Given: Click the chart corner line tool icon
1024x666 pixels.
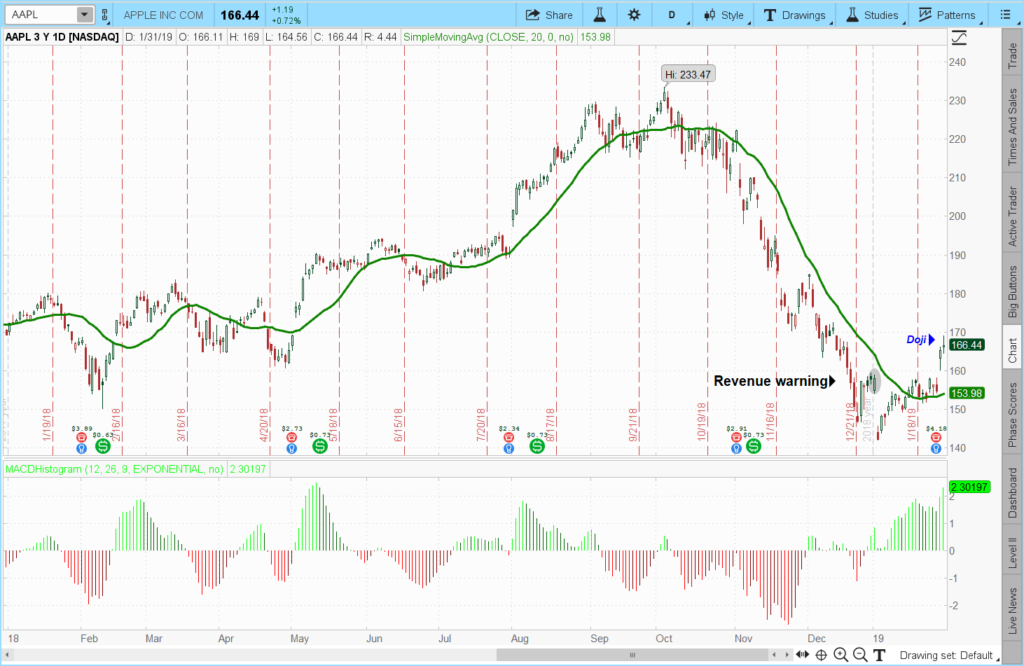Looking at the screenshot, I should pos(959,38).
